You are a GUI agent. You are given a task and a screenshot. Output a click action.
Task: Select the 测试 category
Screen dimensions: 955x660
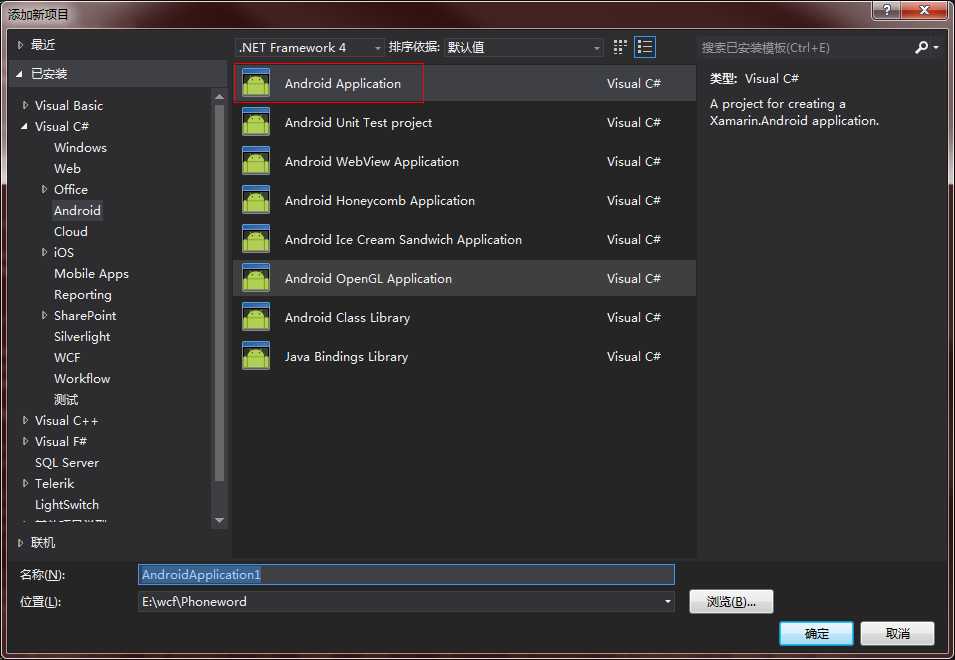(66, 399)
